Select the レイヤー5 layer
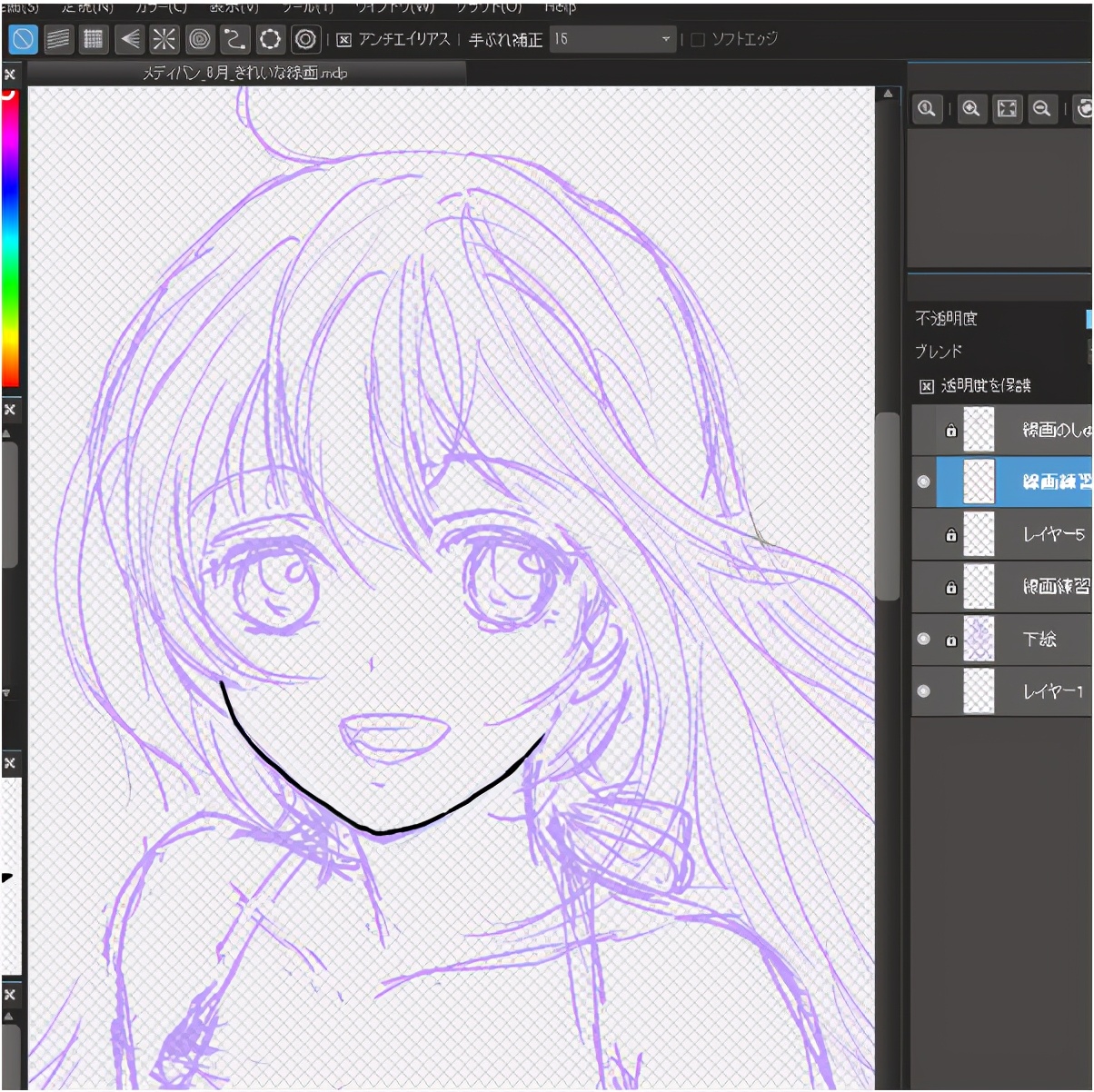The image size is (1094, 1092). tap(1052, 534)
